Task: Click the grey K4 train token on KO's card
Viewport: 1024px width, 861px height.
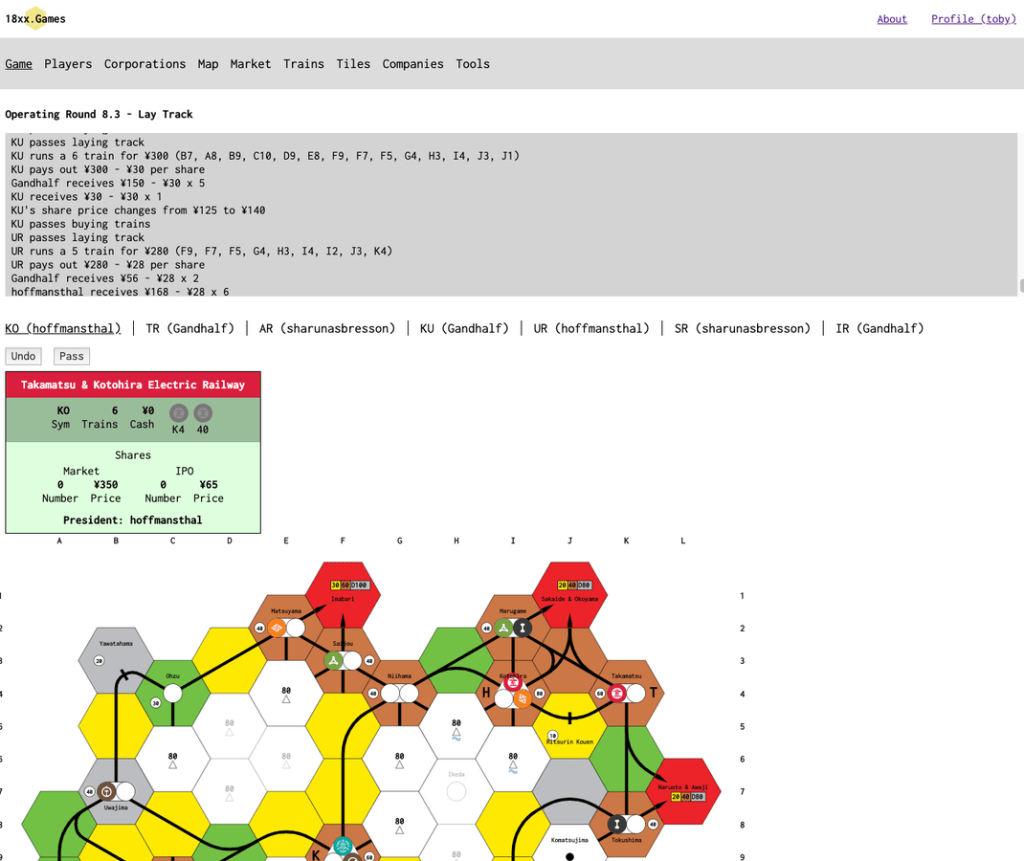Action: point(178,412)
